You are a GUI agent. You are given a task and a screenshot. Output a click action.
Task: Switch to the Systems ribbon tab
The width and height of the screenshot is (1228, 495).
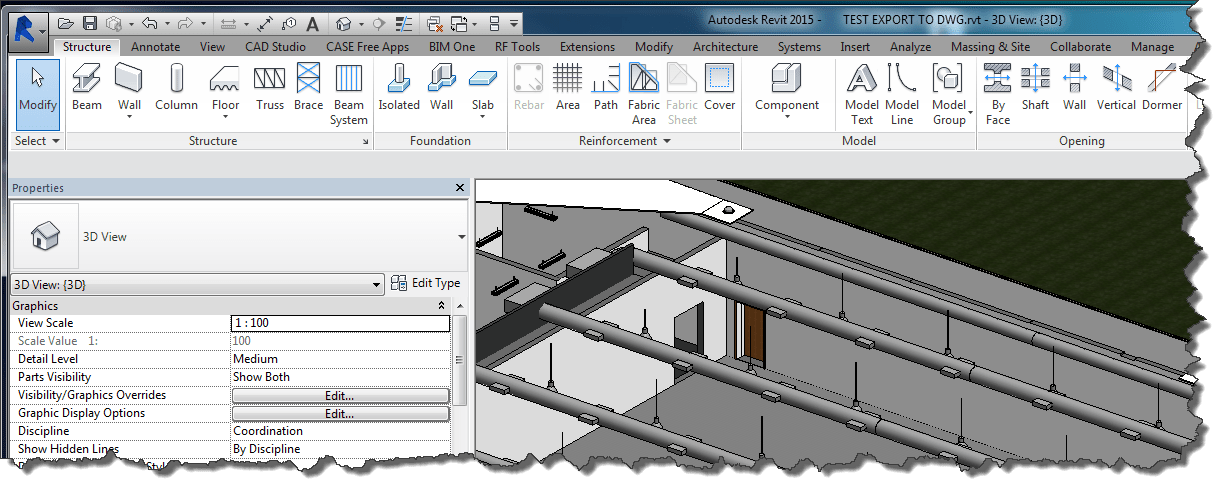tap(799, 47)
